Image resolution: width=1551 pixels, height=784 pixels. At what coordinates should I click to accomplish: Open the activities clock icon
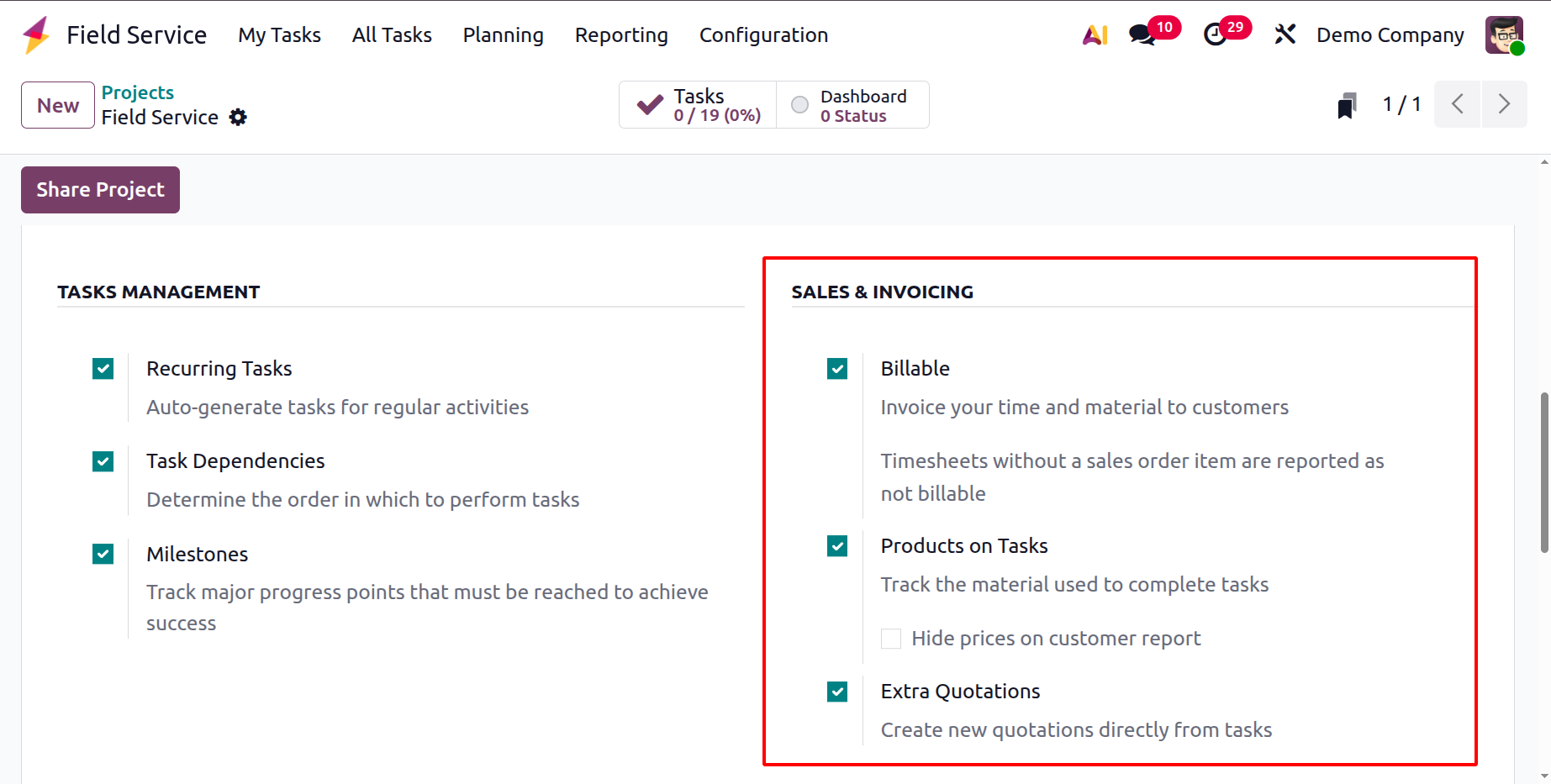(1215, 35)
